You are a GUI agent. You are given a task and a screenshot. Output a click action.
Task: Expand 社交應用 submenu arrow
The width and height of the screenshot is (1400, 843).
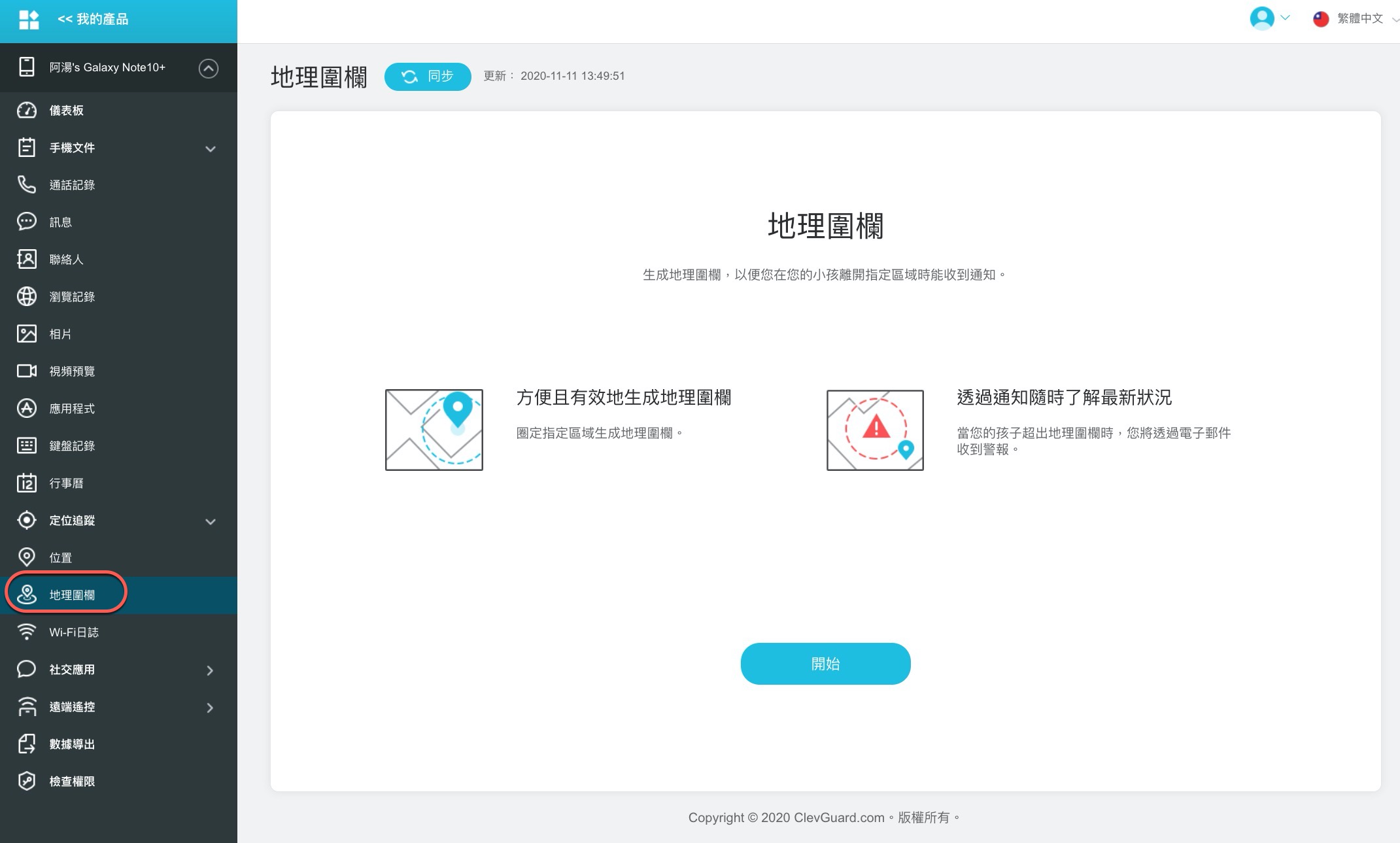point(210,670)
